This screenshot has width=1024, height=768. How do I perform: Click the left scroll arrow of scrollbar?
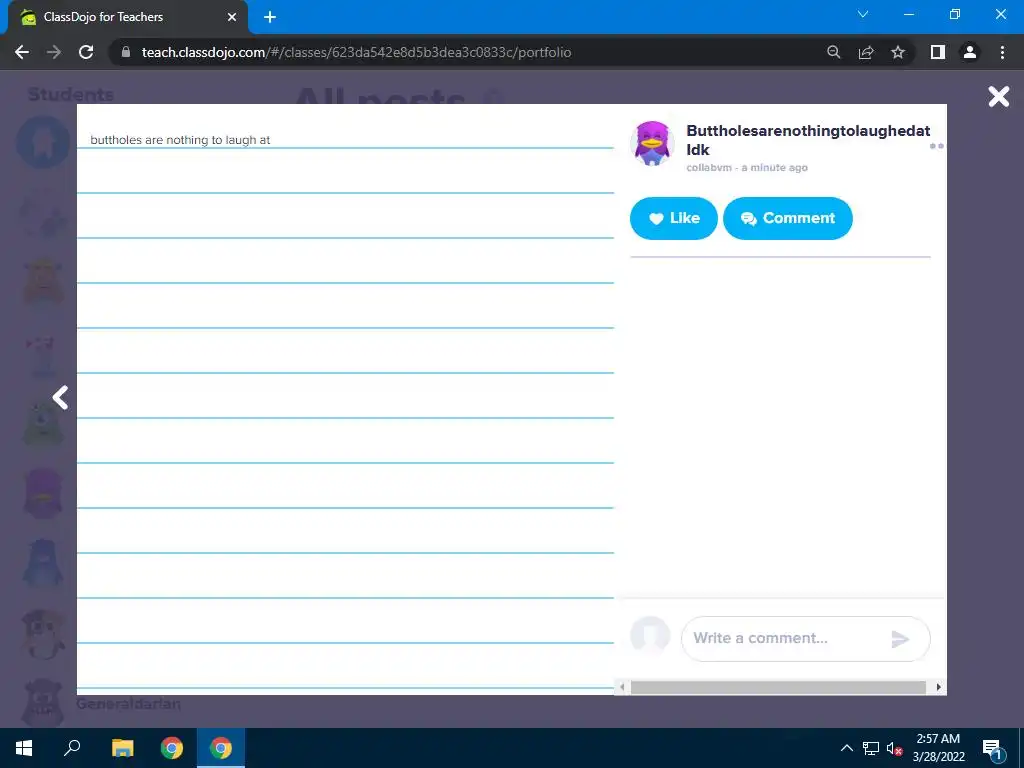[x=622, y=687]
